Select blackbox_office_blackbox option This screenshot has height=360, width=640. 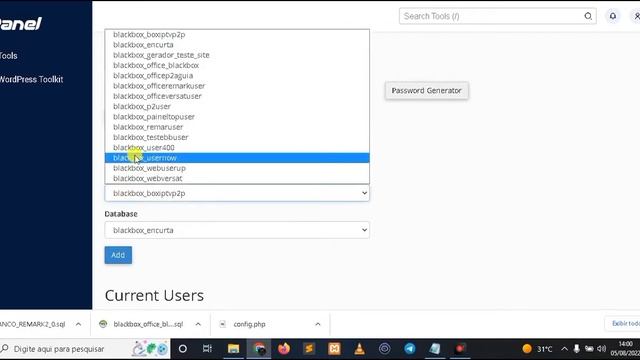tap(237, 65)
